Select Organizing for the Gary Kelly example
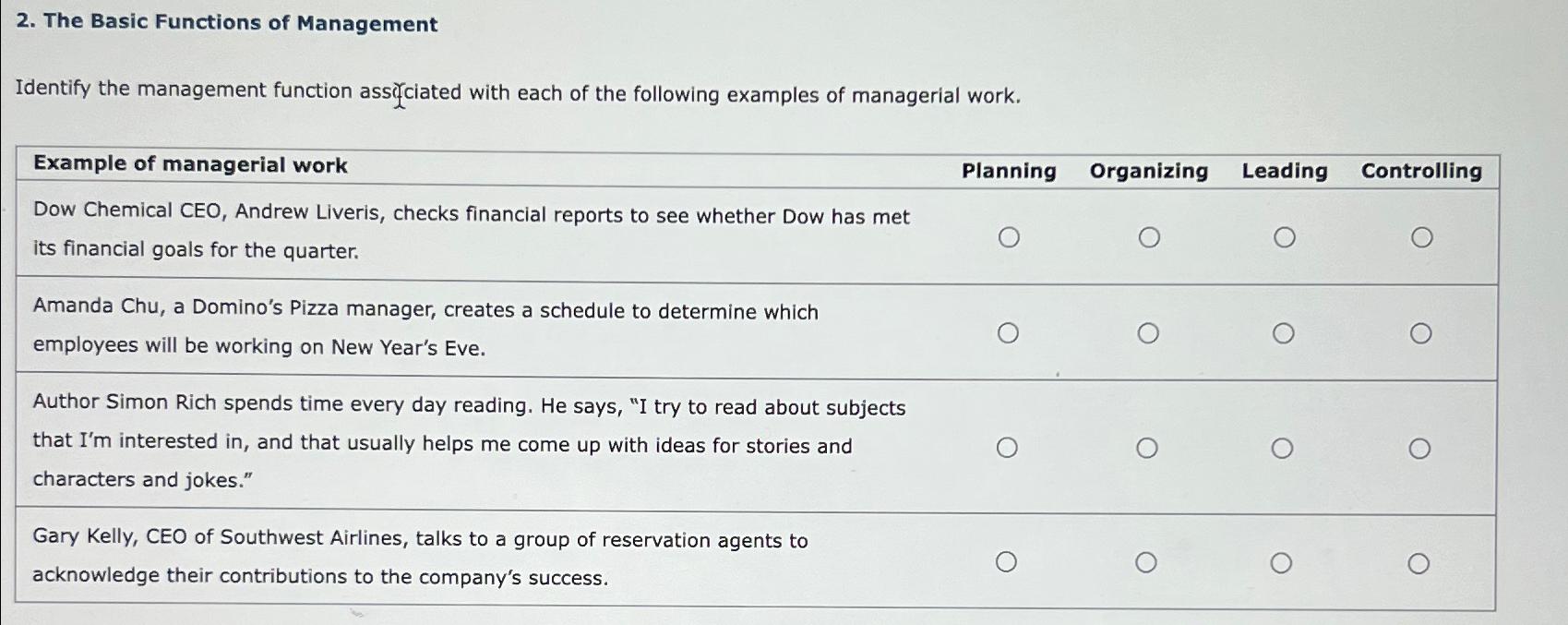The width and height of the screenshot is (1568, 625). [x=1148, y=559]
